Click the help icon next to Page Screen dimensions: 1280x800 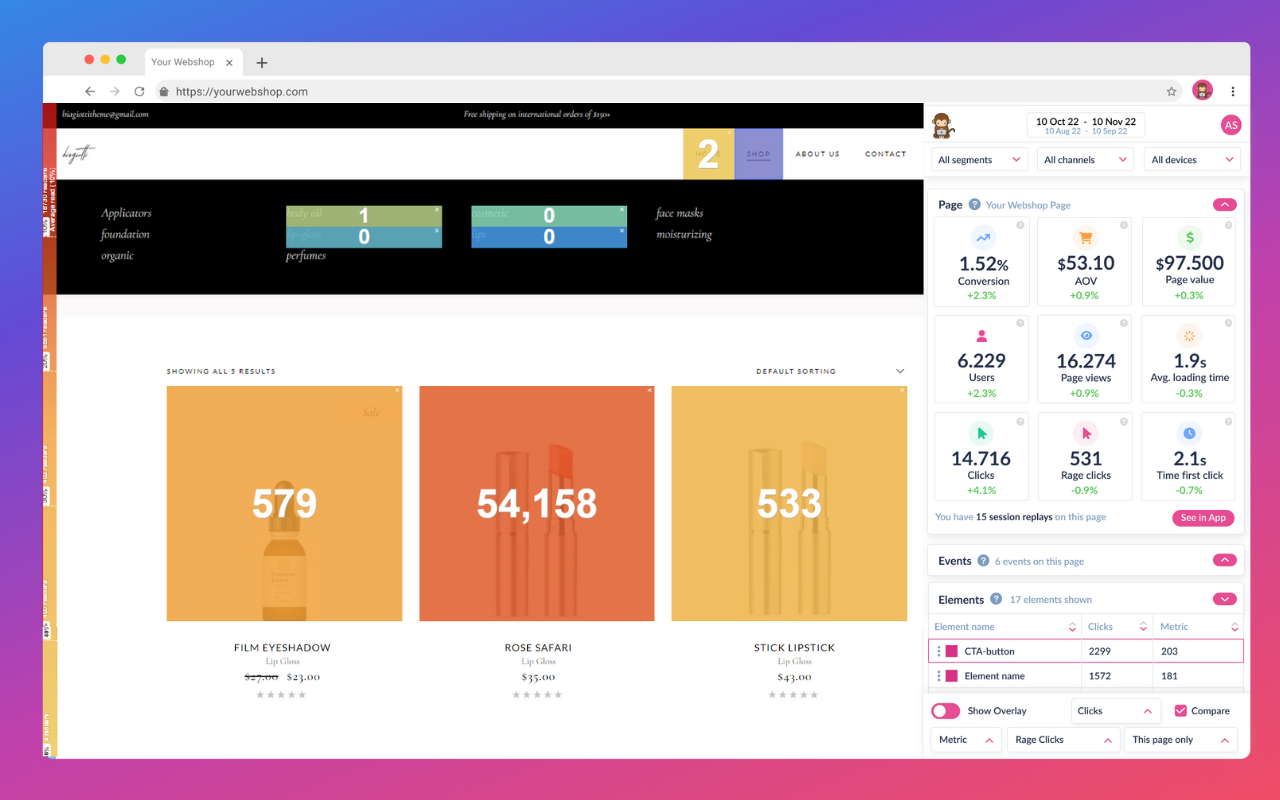[974, 205]
